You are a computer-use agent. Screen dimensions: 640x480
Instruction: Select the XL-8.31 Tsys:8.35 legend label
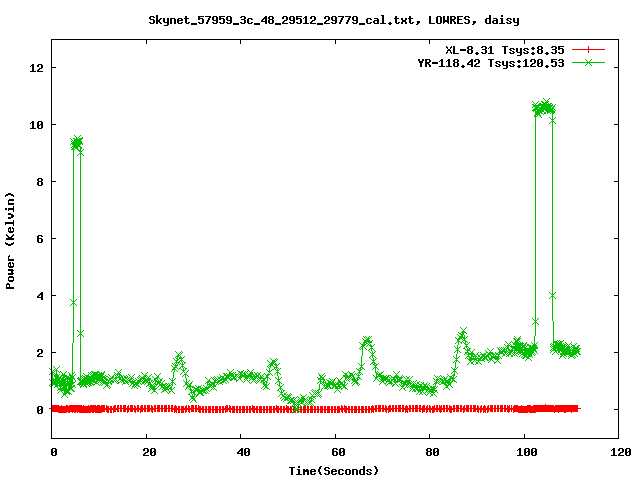point(505,50)
